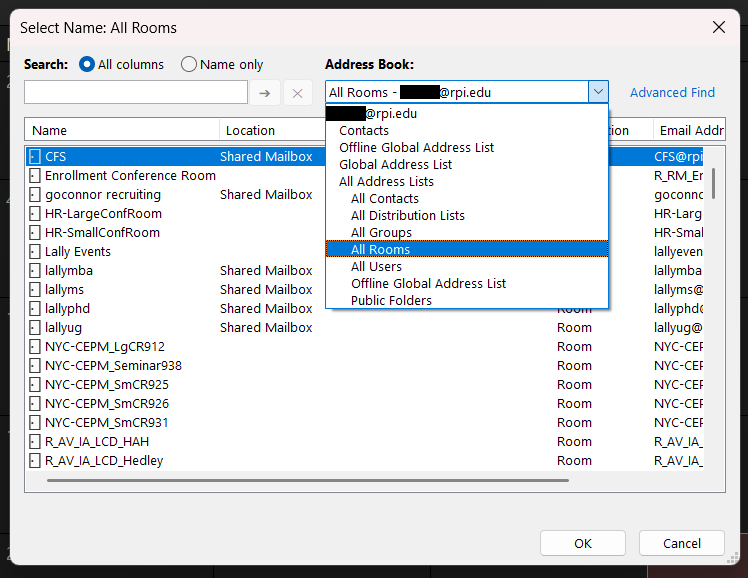Click the icon beside HR-LargeConfRoom

(x=34, y=214)
